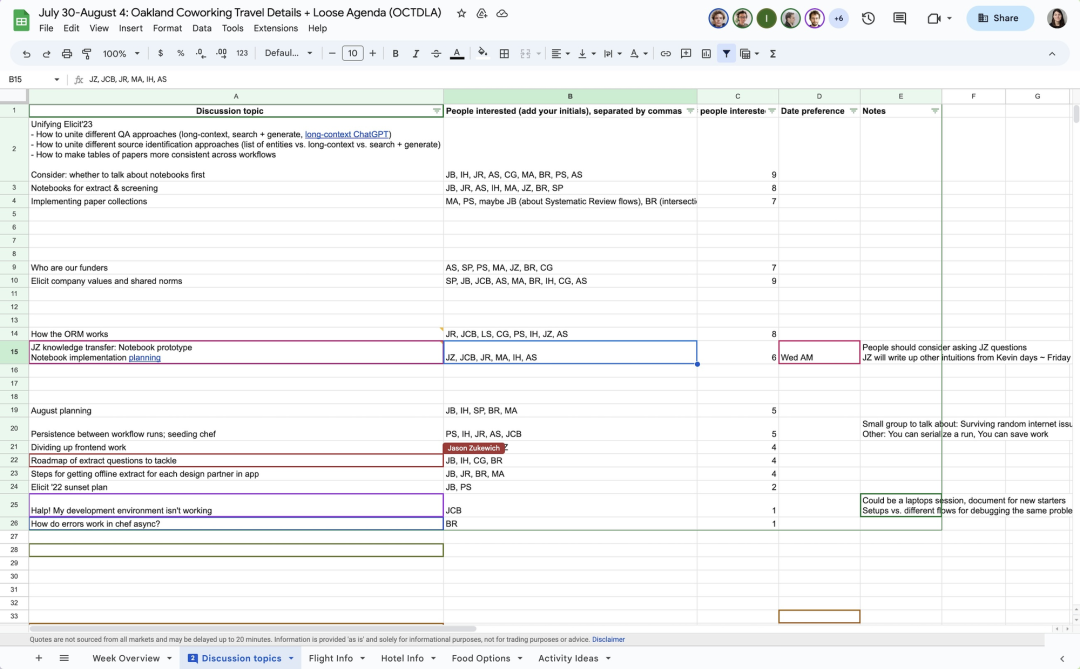
Task: Open the text rotation dropdown
Action: (x=638, y=54)
